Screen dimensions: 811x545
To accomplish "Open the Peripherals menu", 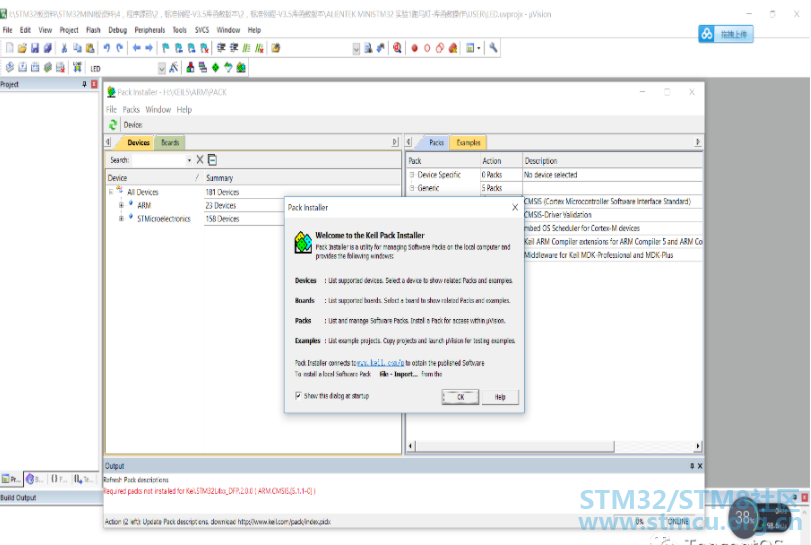I will pos(149,30).
